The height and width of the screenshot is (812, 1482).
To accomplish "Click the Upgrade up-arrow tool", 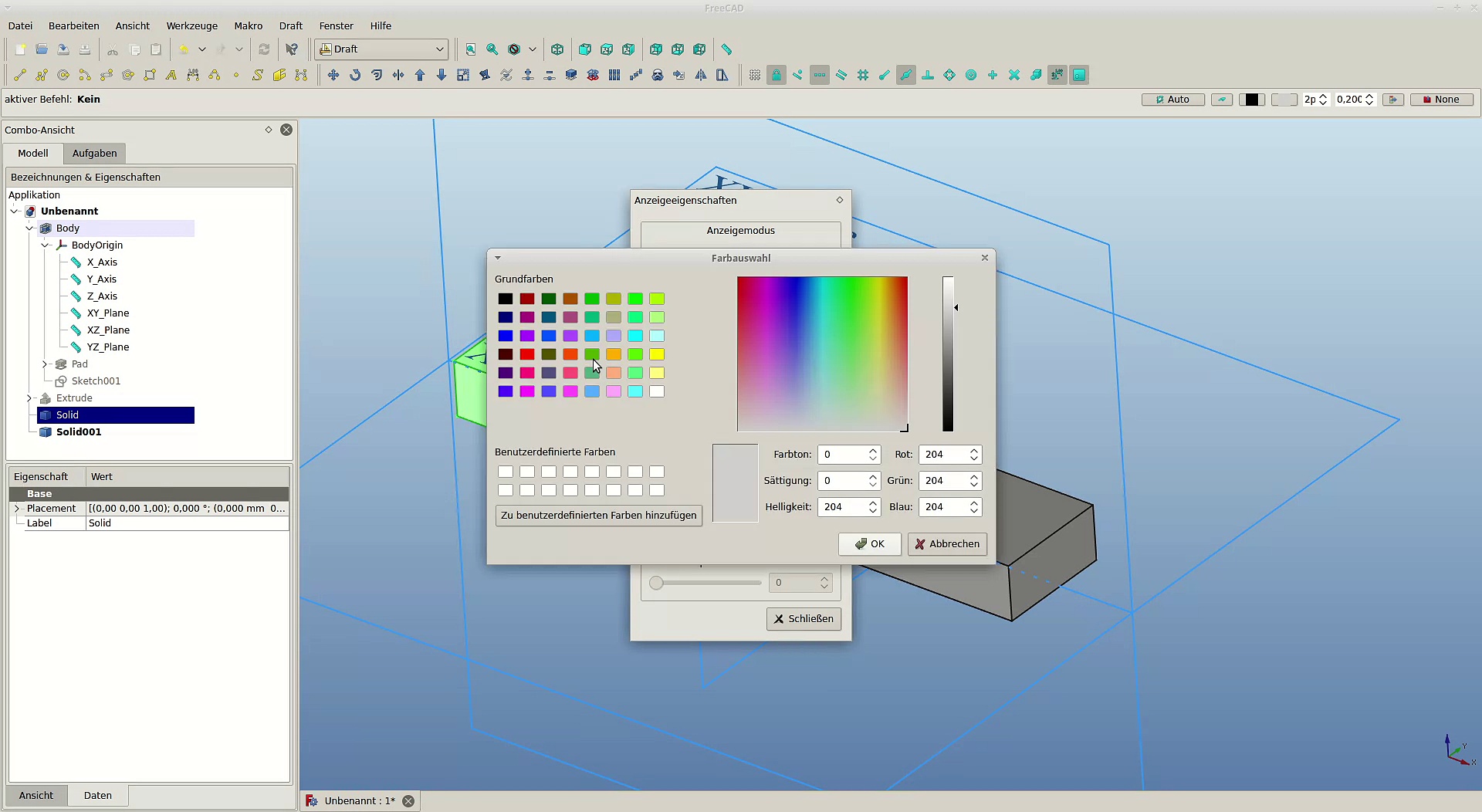I will [420, 75].
